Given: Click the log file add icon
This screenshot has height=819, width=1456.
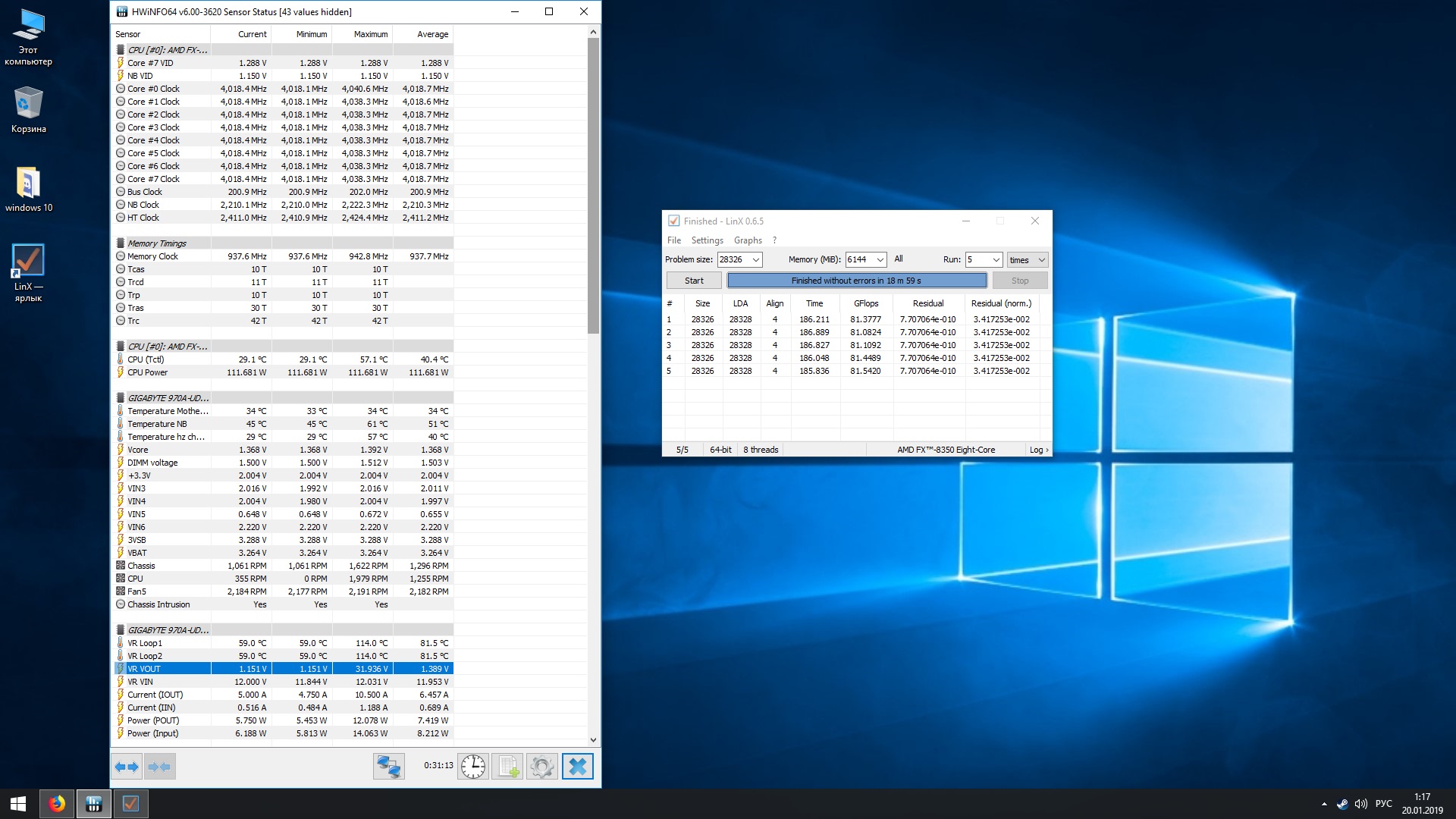Looking at the screenshot, I should 507,767.
